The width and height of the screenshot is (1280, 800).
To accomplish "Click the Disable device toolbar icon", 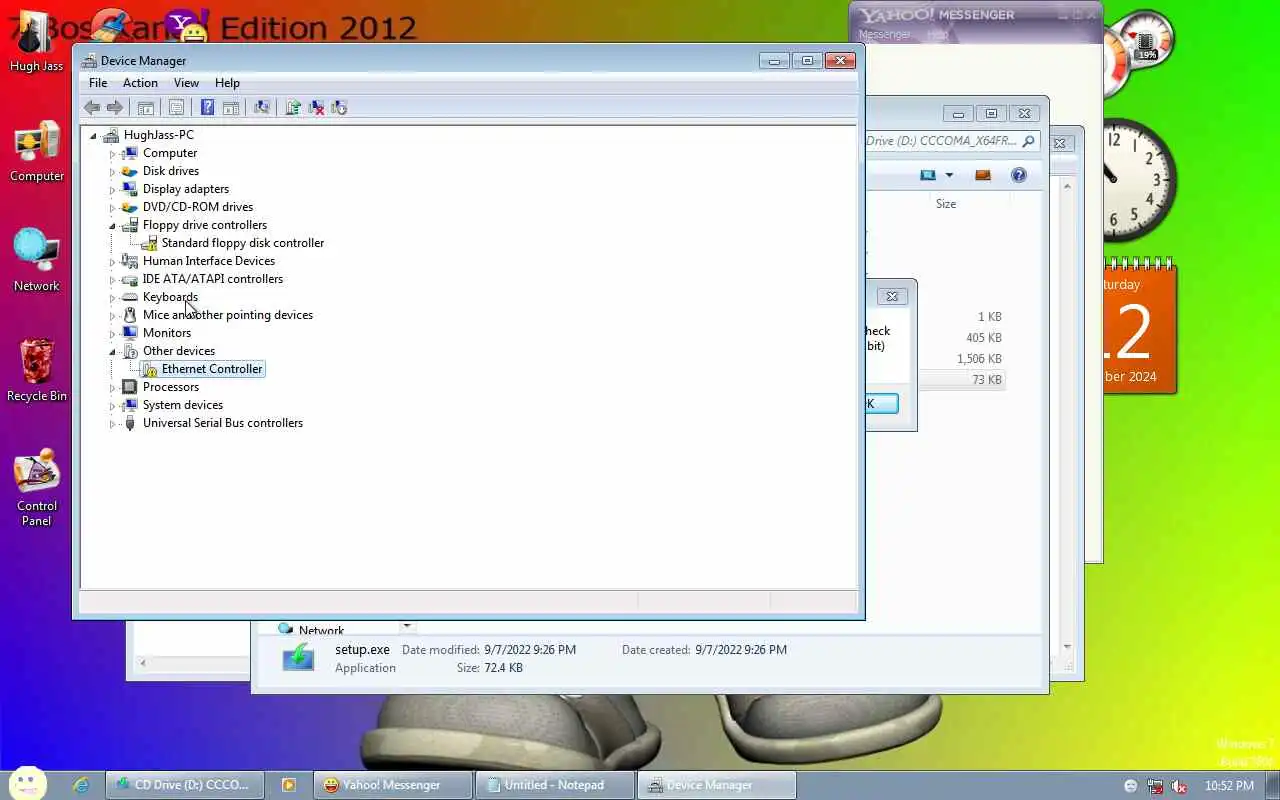I will [x=339, y=108].
